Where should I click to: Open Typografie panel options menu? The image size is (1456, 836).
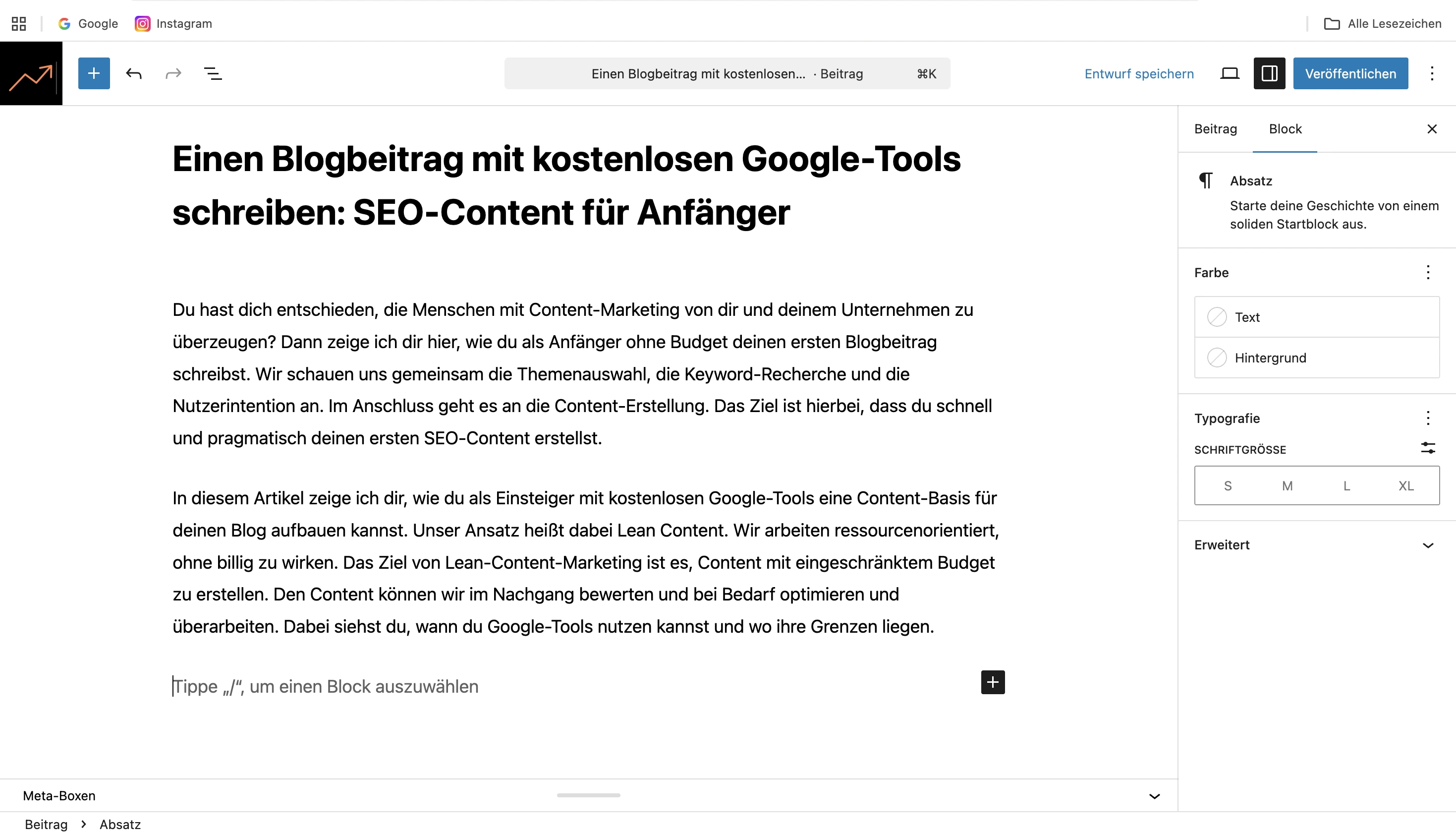1428,418
